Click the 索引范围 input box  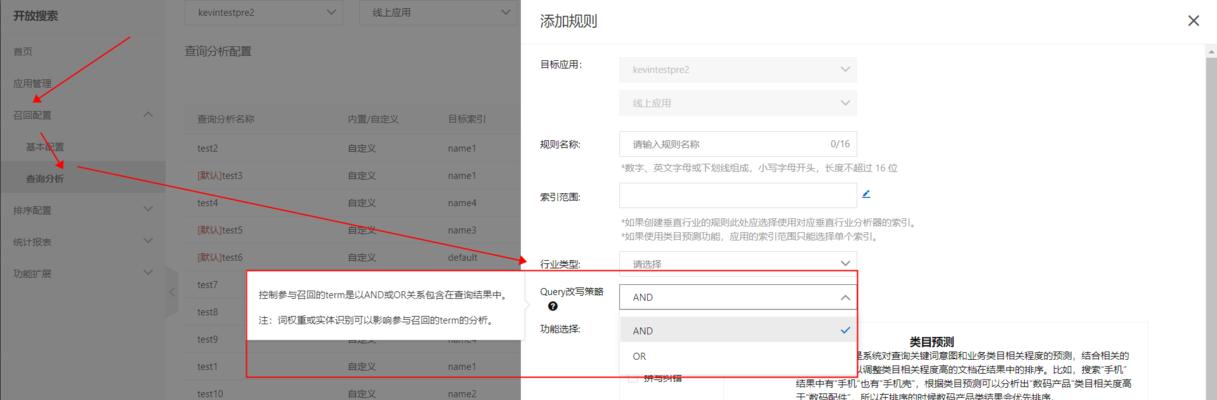coord(738,195)
